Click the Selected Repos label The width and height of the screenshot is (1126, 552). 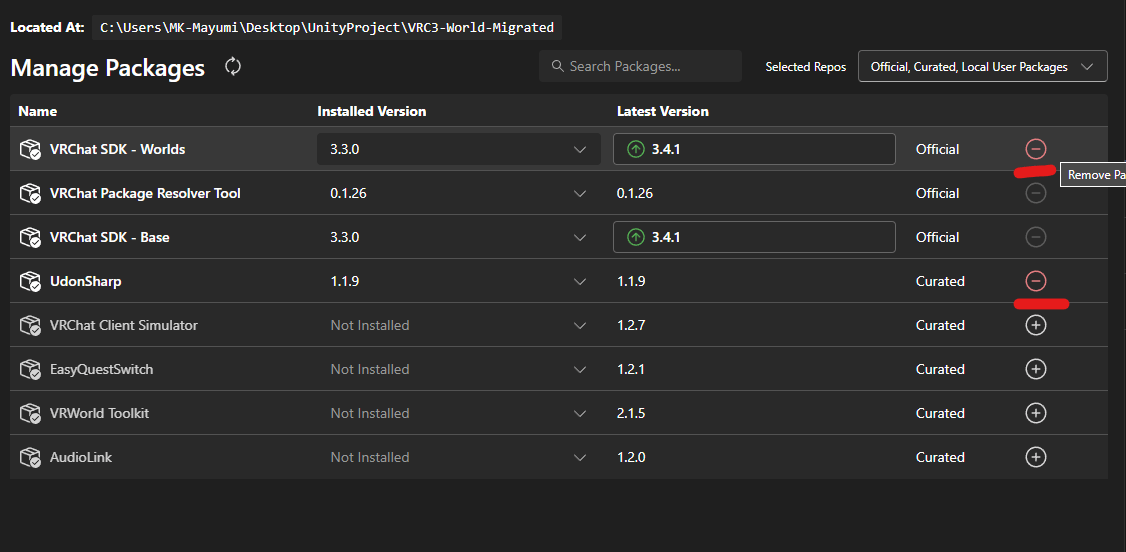coord(806,67)
